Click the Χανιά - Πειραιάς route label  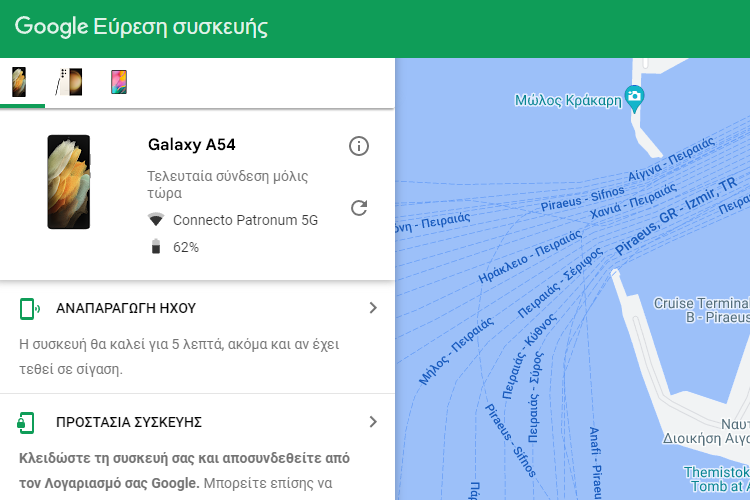tap(633, 201)
